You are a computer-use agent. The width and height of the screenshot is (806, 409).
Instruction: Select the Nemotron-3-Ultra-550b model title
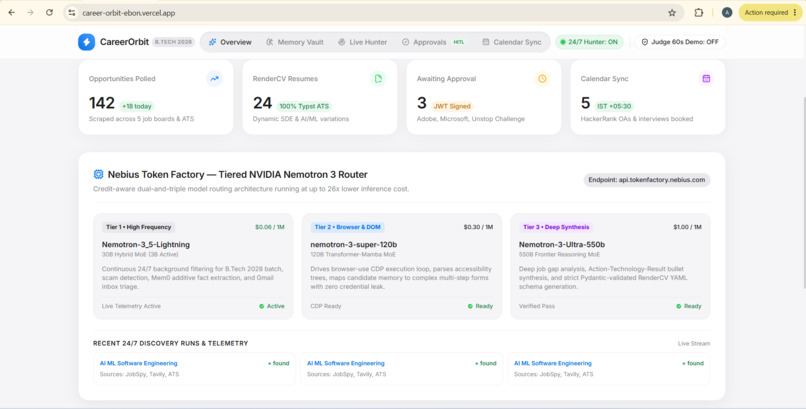tap(562, 245)
